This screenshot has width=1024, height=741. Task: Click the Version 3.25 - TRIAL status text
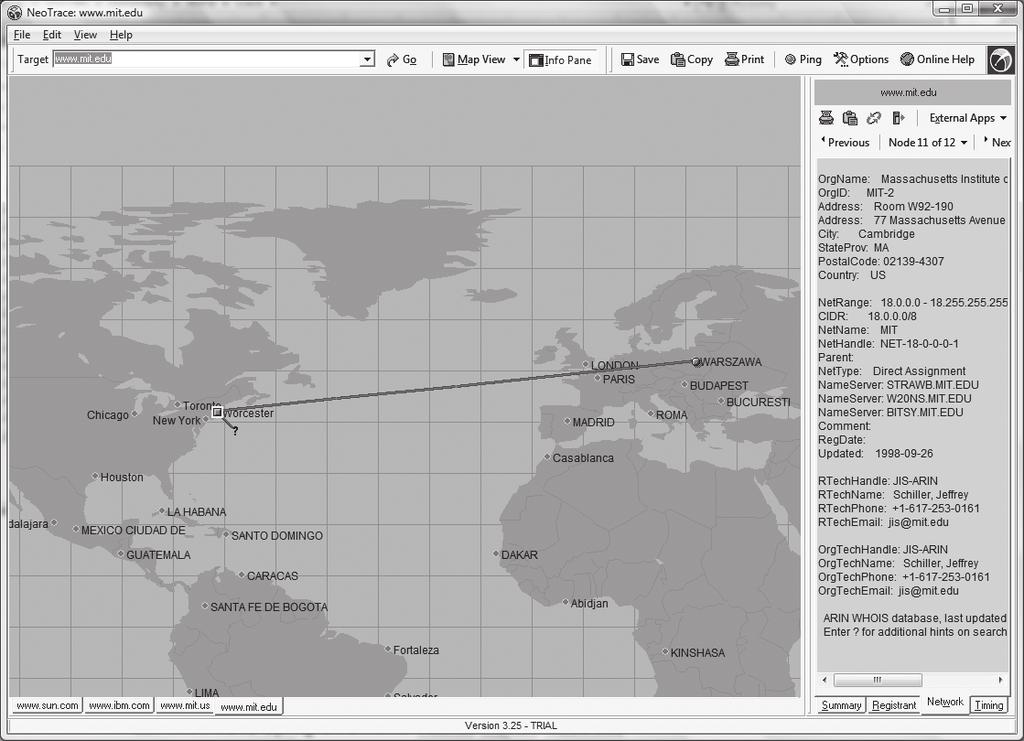511,726
